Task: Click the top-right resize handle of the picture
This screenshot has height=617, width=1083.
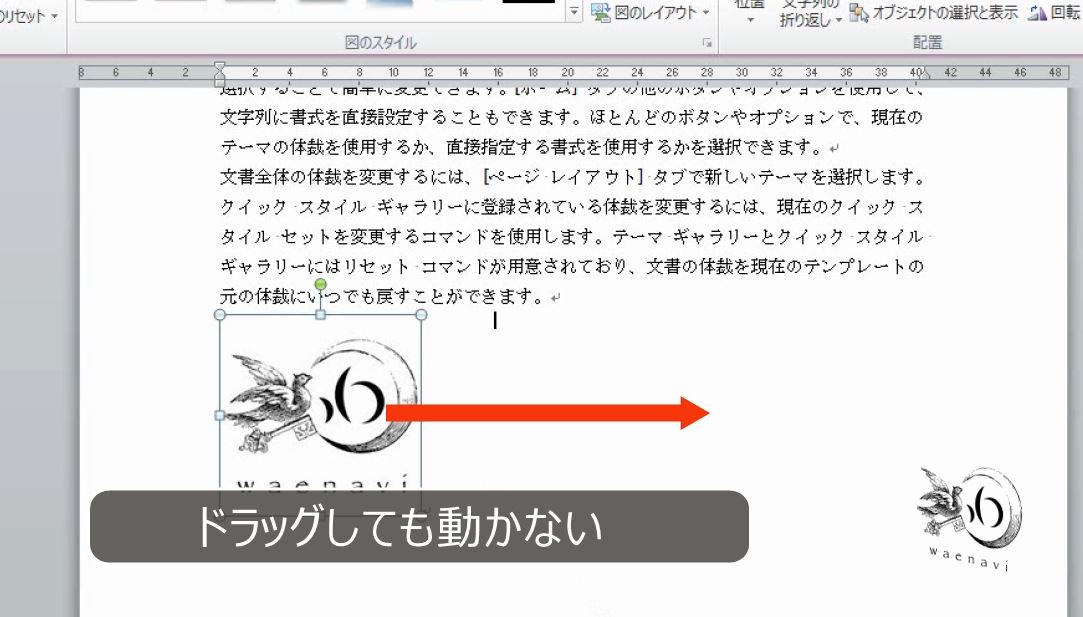Action: point(421,315)
